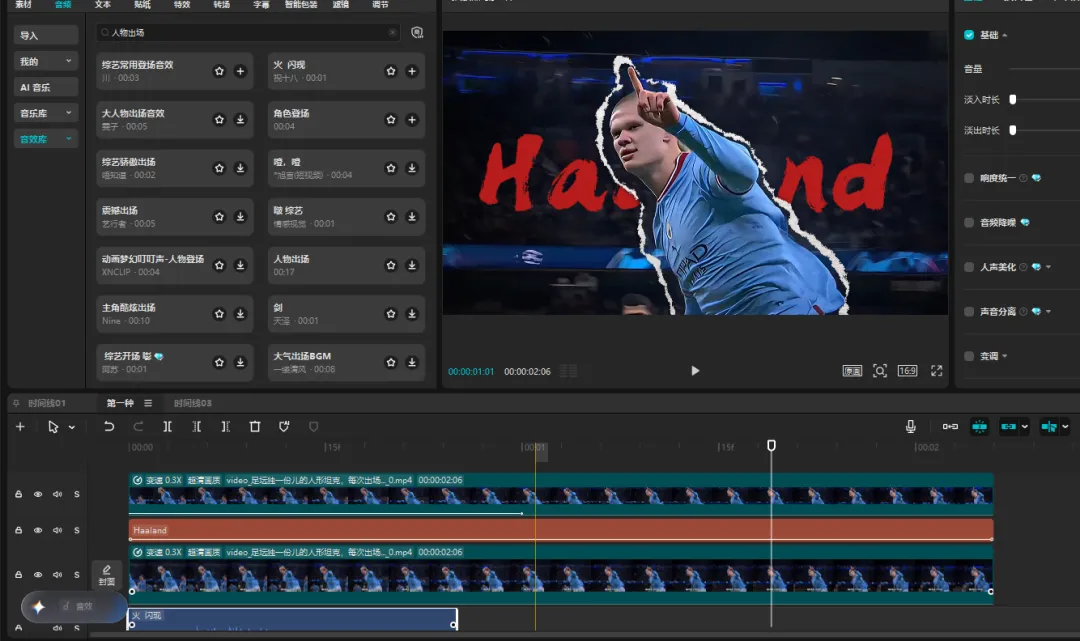This screenshot has height=641, width=1080.
Task: Download the 震撼出场 sound effect
Action: [x=240, y=217]
